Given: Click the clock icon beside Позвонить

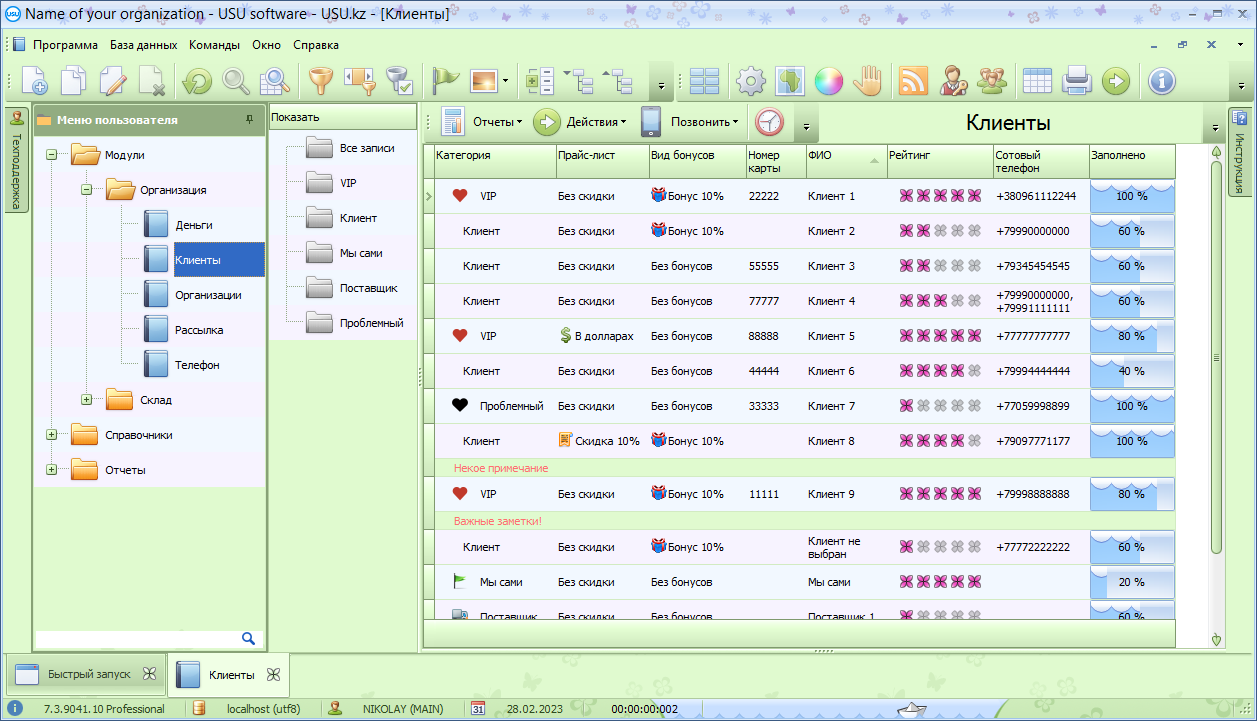Looking at the screenshot, I should (770, 122).
